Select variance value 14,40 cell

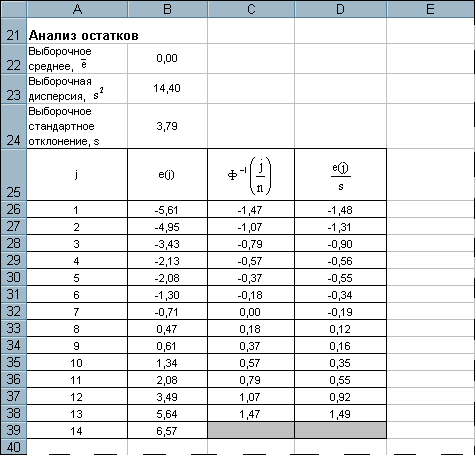167,89
